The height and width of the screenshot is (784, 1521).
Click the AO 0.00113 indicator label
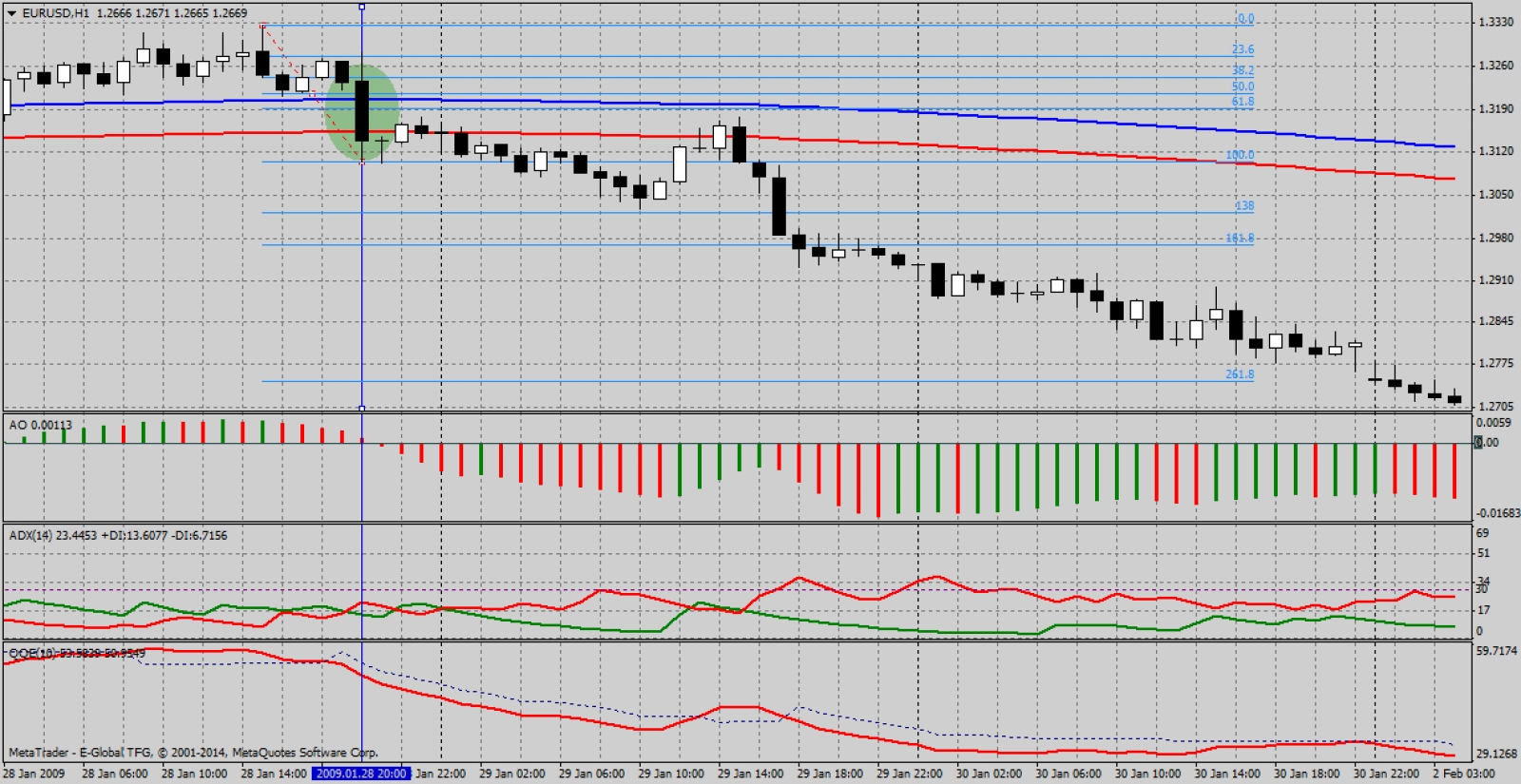click(40, 425)
